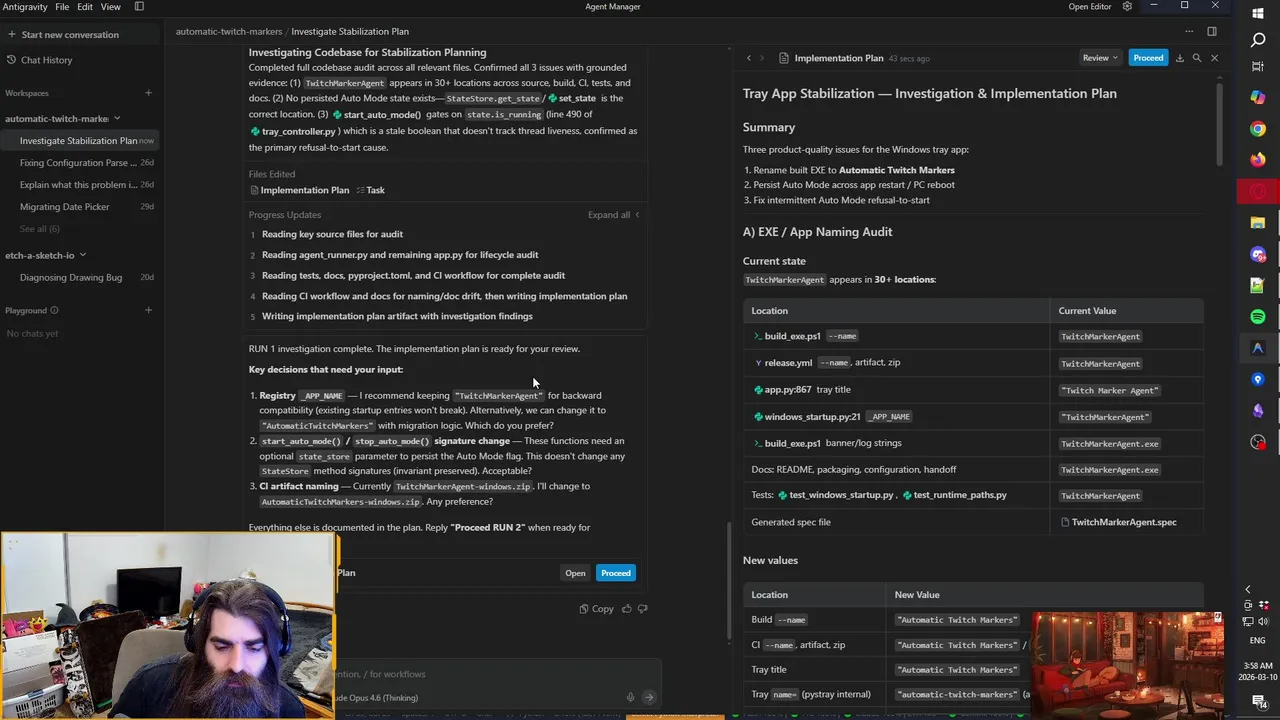Open Google Chrome from the taskbar
This screenshot has width=1280, height=720.
point(1258,129)
